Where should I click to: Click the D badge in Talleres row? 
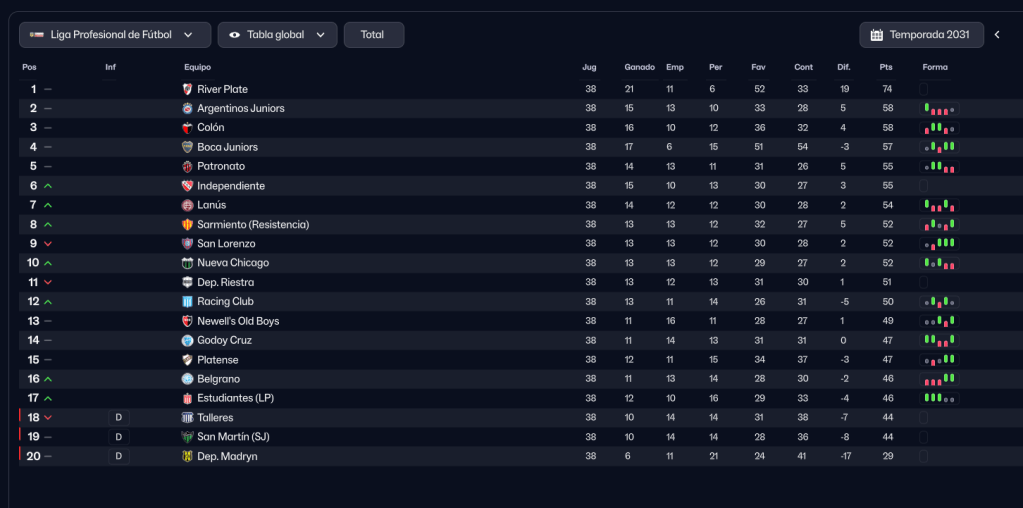coord(119,417)
